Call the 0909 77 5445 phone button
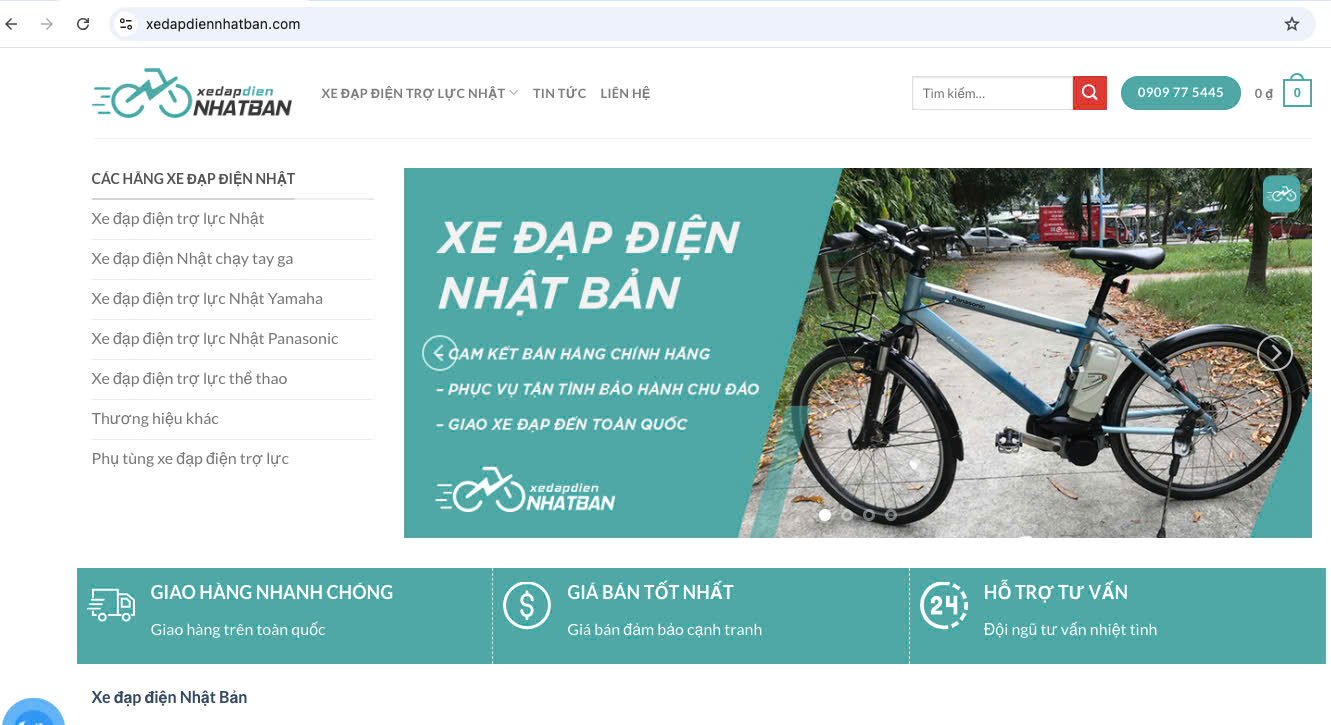 (x=1180, y=93)
